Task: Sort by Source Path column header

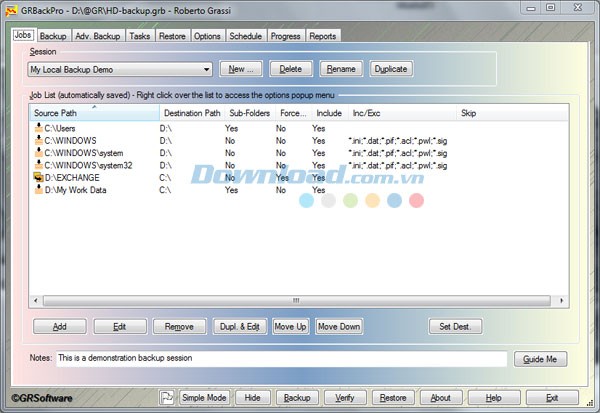Action: (x=94, y=113)
